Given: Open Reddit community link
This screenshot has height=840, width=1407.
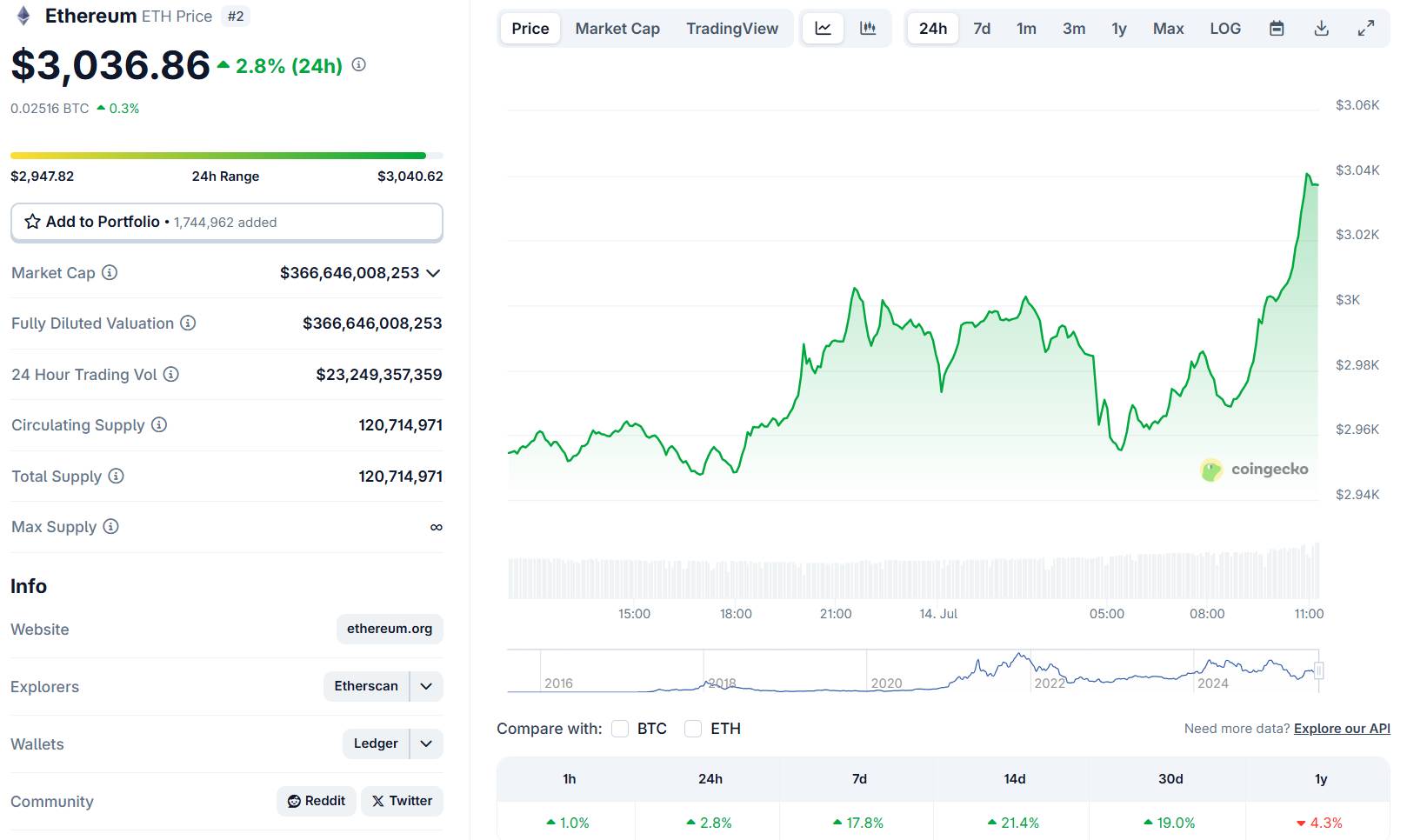Looking at the screenshot, I should pos(317,801).
